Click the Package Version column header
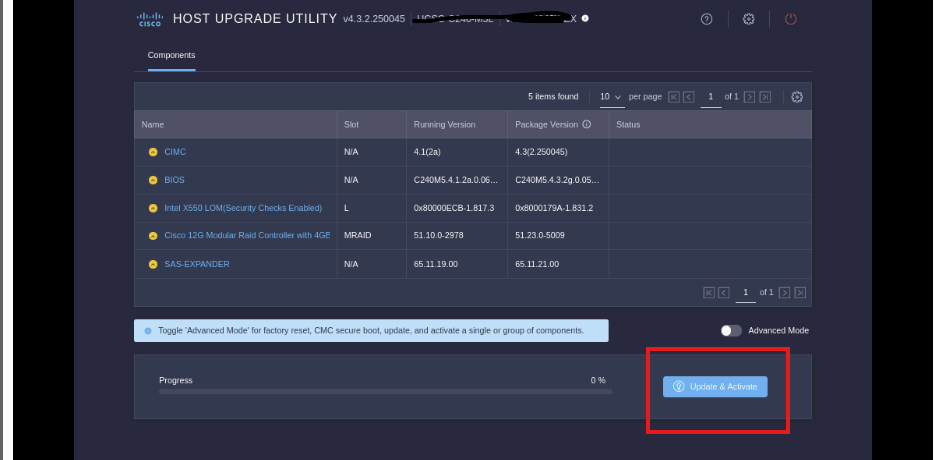 pos(558,124)
